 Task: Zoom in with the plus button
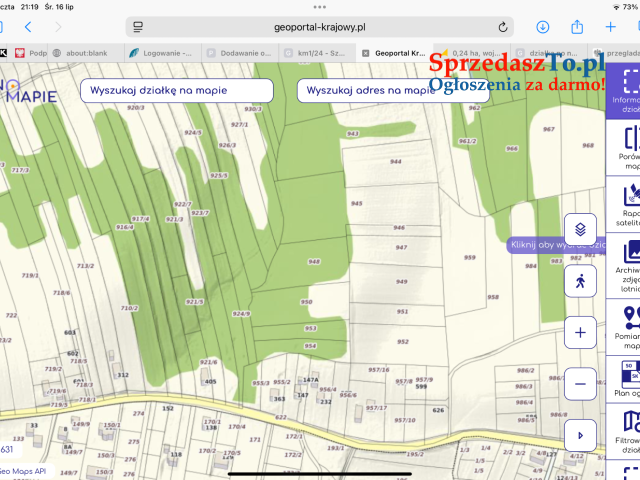click(x=580, y=330)
